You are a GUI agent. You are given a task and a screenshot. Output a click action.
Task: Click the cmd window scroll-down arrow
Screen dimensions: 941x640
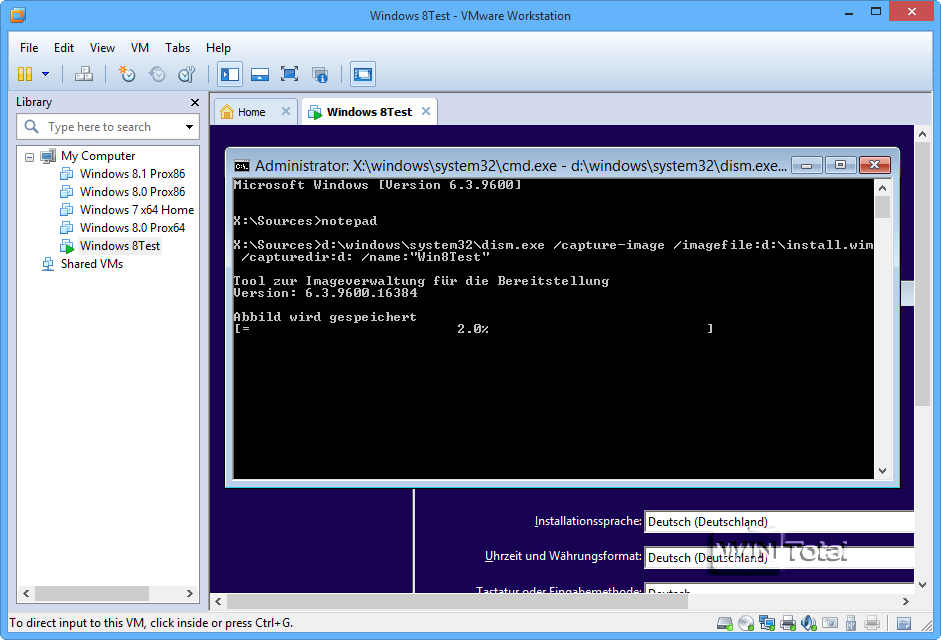point(882,471)
